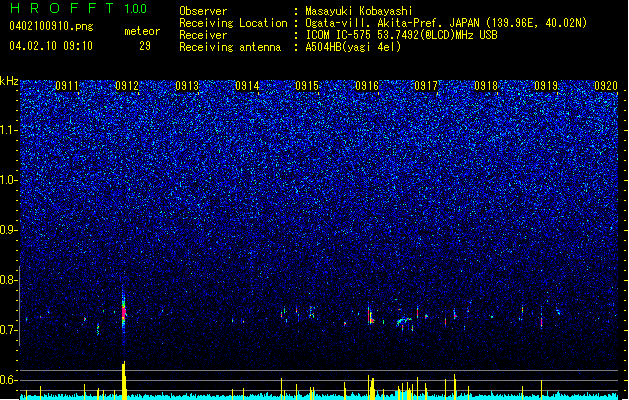629x400 pixels.
Task: Click the 0.6 kHz axis tick label
Action: coord(9,380)
